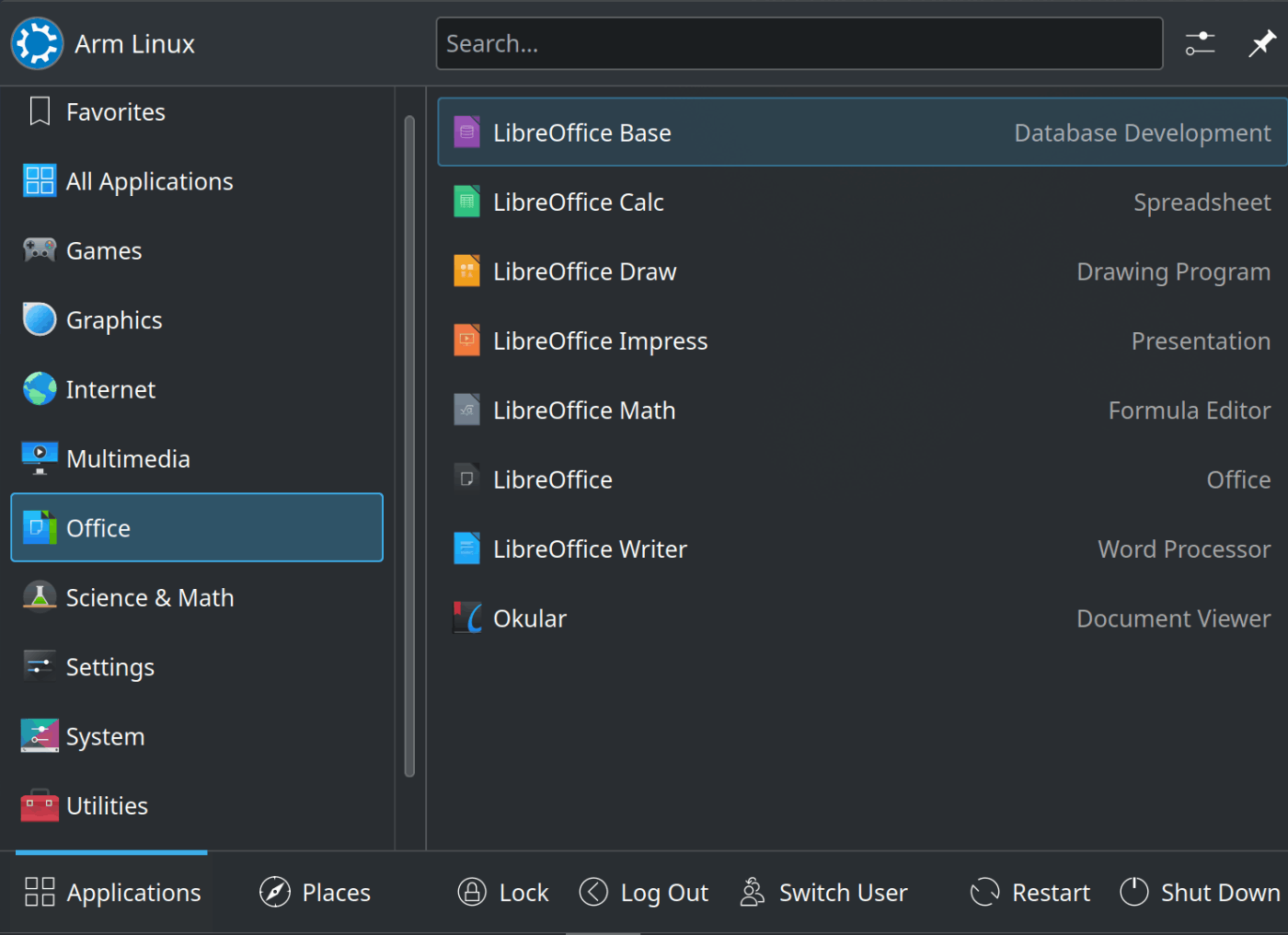Click the Shut Down power icon

[x=1134, y=892]
